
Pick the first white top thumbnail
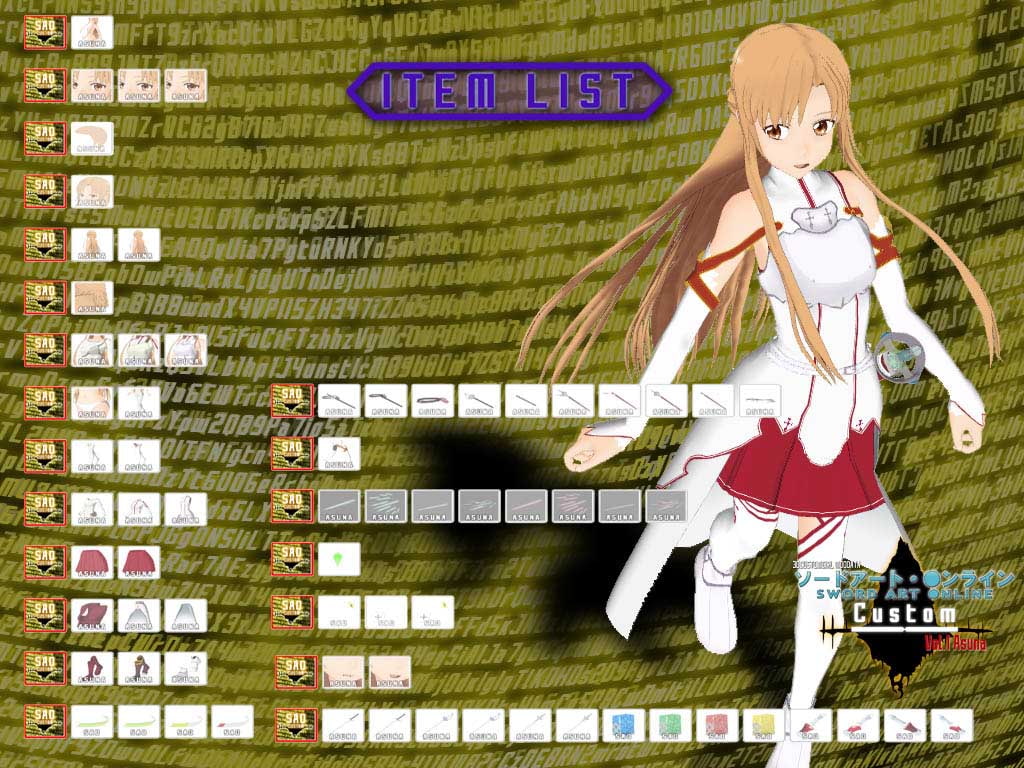pos(92,351)
